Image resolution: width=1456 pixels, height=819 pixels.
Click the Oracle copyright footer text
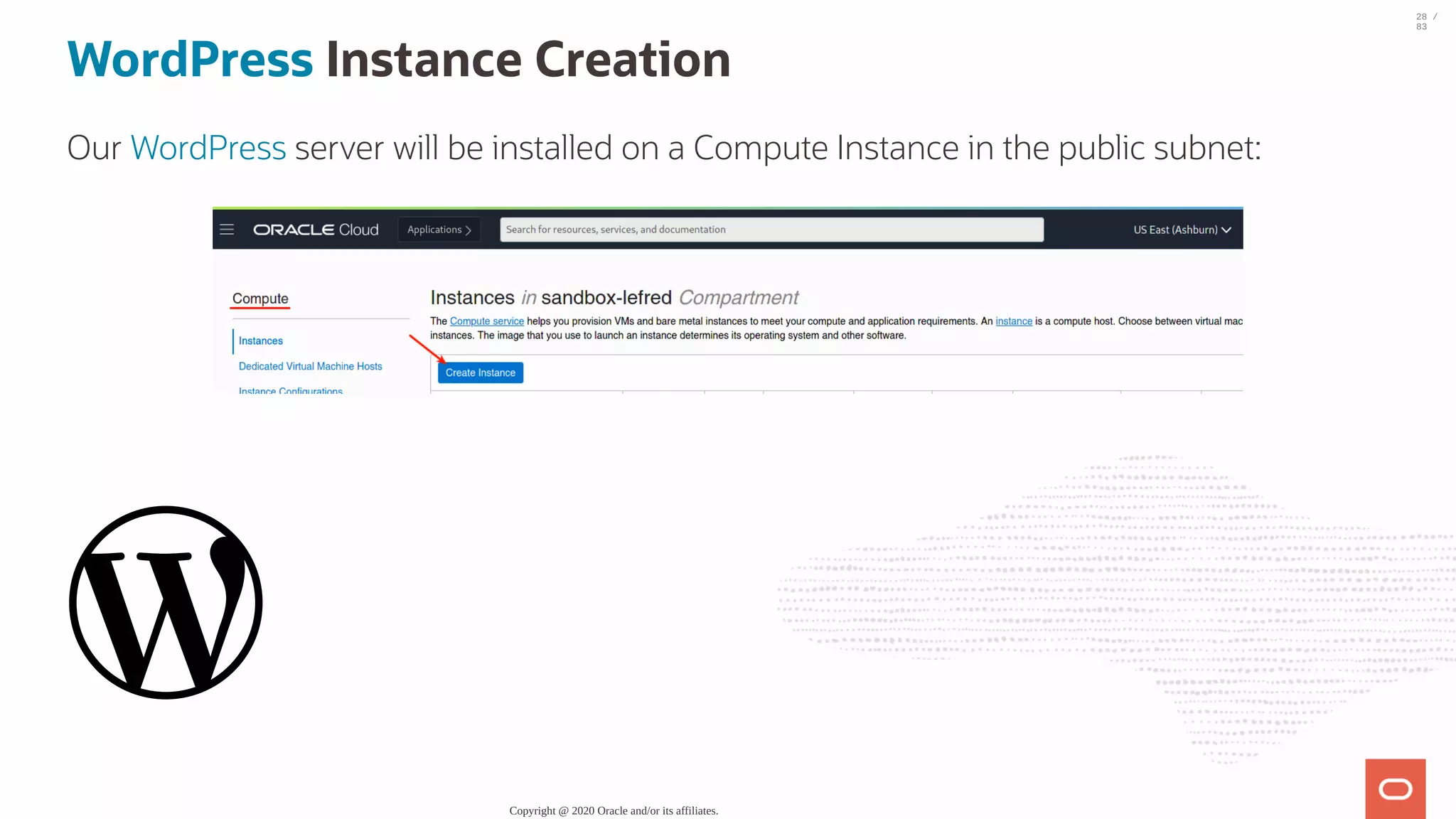(x=614, y=810)
